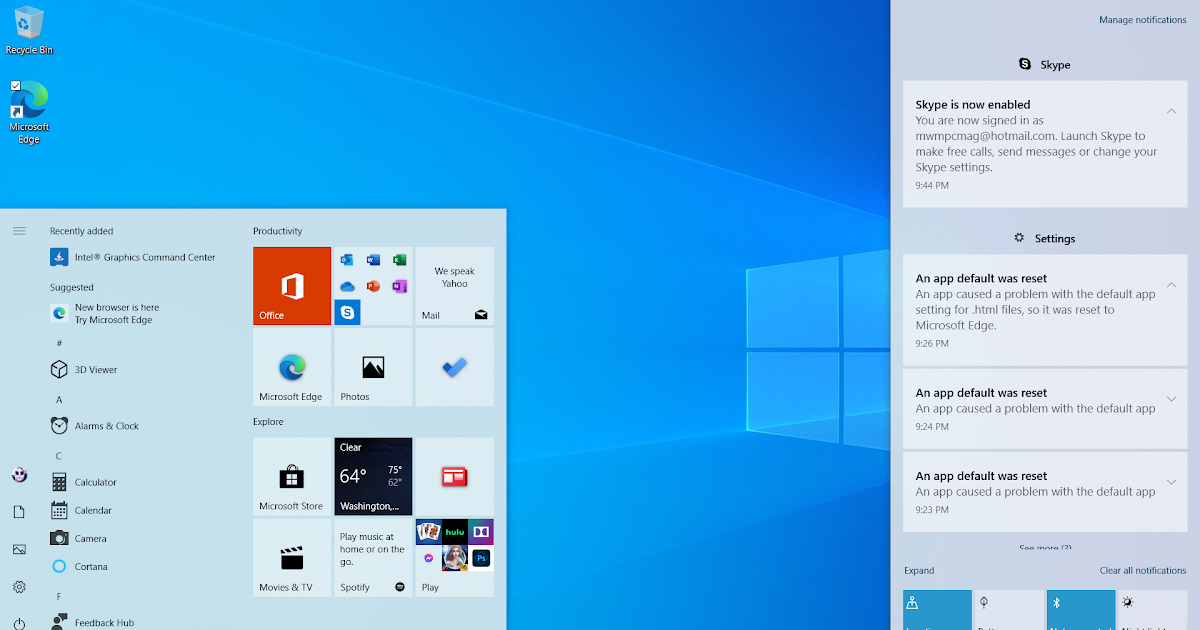
Task: Tick the checkbox on the Edge desktop icon
Action: 15,86
